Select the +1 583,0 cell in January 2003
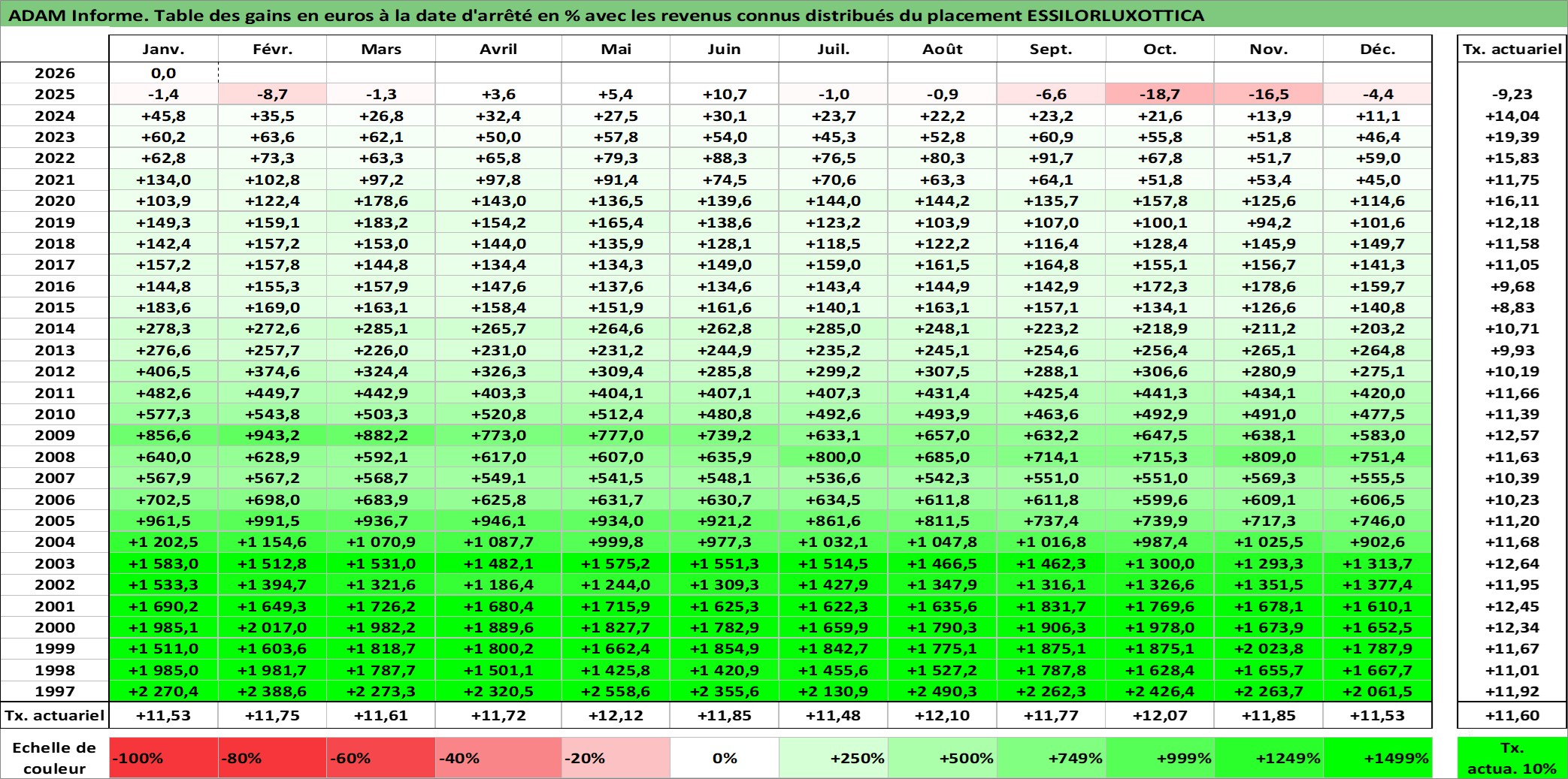 point(163,563)
